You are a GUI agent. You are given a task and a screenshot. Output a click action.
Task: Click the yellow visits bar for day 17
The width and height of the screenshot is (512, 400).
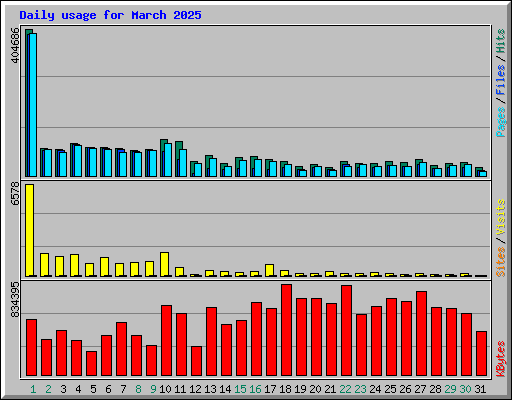(269, 270)
